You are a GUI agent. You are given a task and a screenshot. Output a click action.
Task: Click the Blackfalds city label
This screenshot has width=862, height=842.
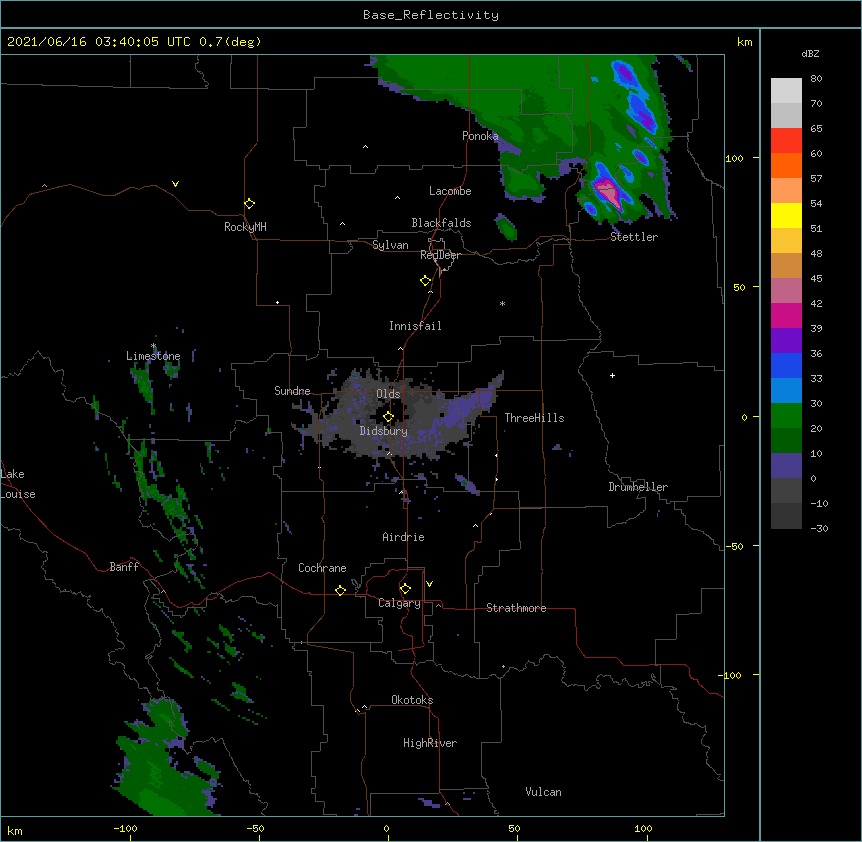[441, 223]
